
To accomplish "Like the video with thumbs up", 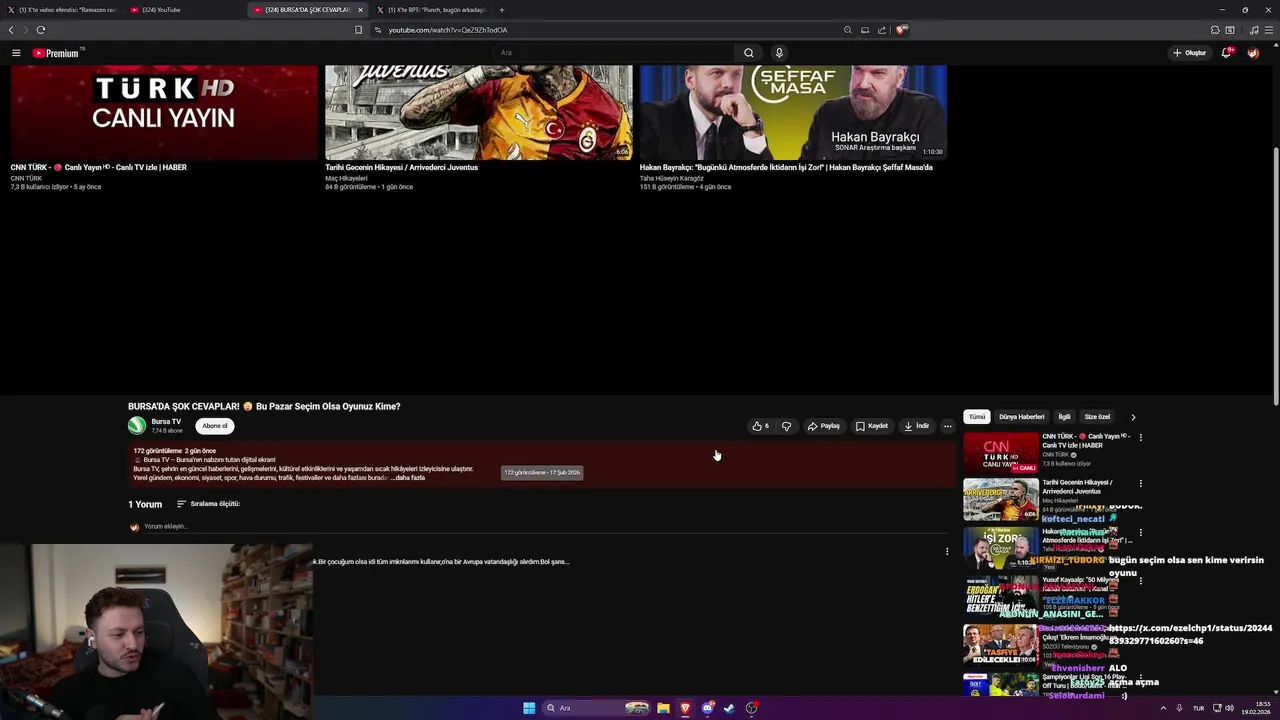I will tap(760, 426).
